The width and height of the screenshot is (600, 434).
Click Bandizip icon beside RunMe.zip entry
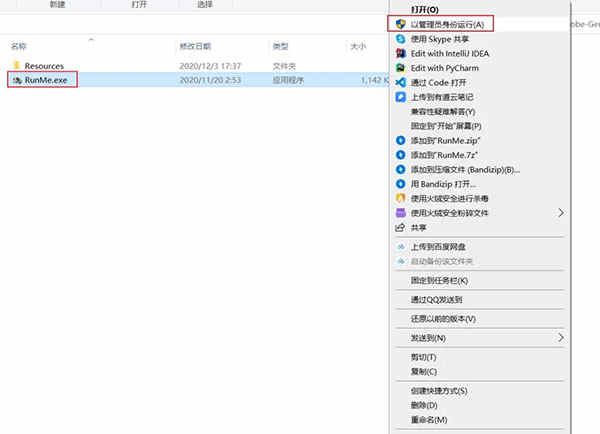tap(400, 140)
